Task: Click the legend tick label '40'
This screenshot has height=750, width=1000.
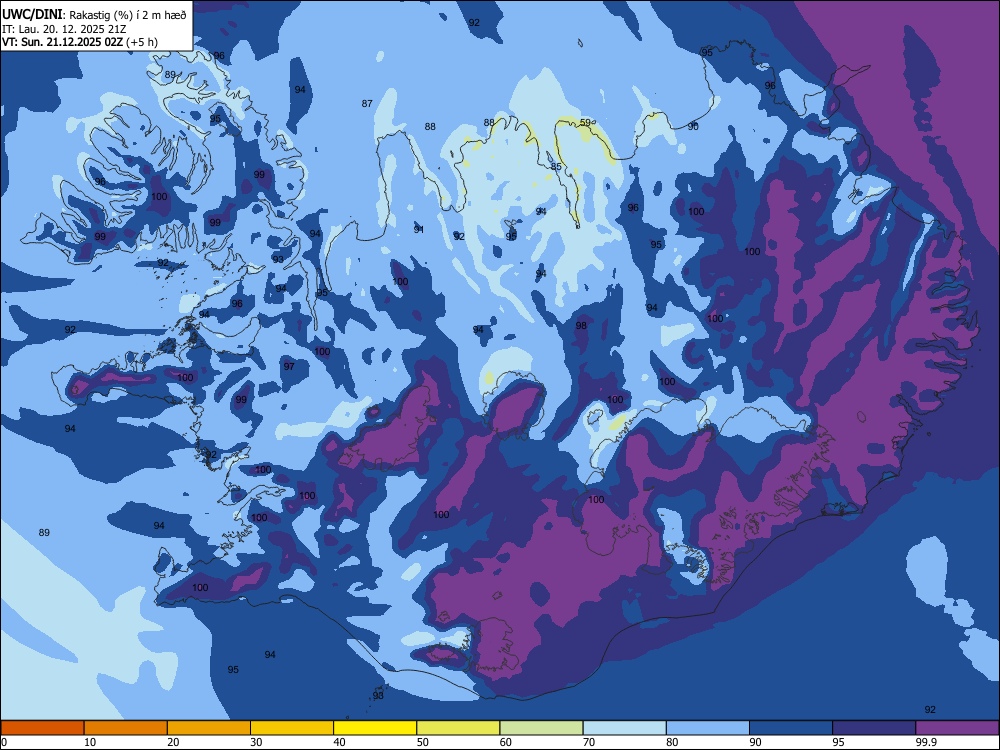Action: coord(339,742)
